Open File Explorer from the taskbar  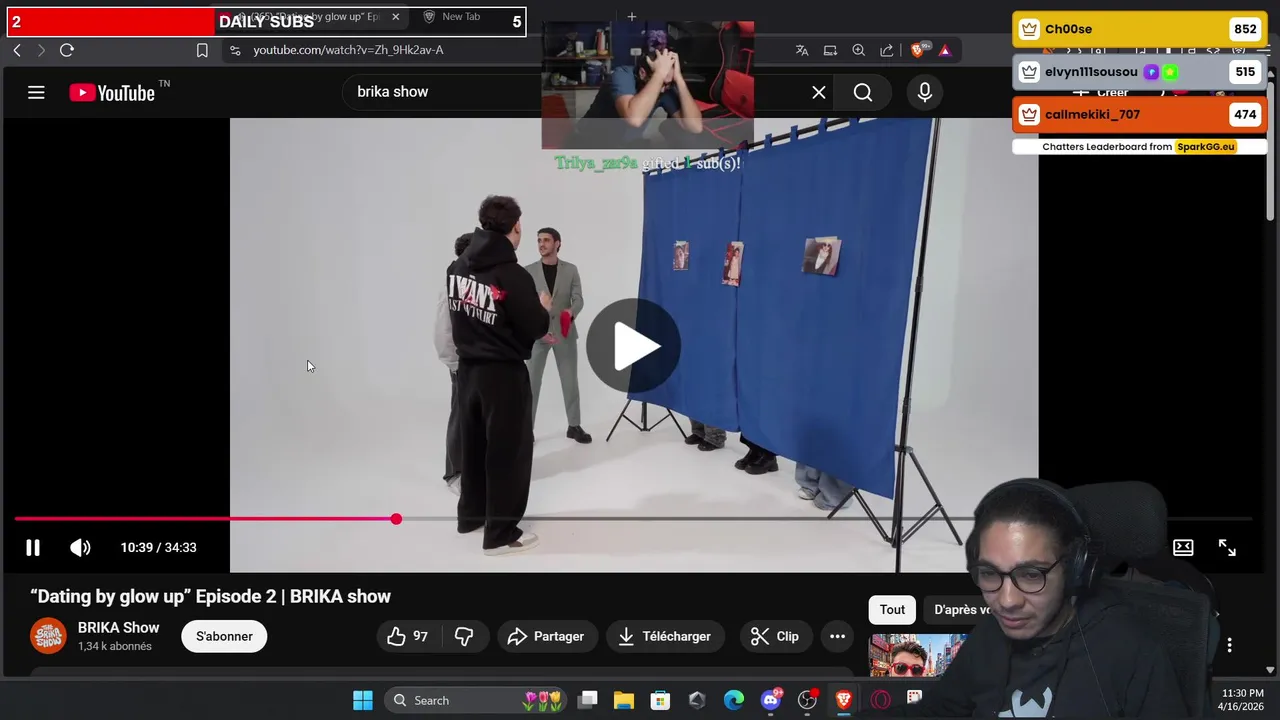(624, 701)
